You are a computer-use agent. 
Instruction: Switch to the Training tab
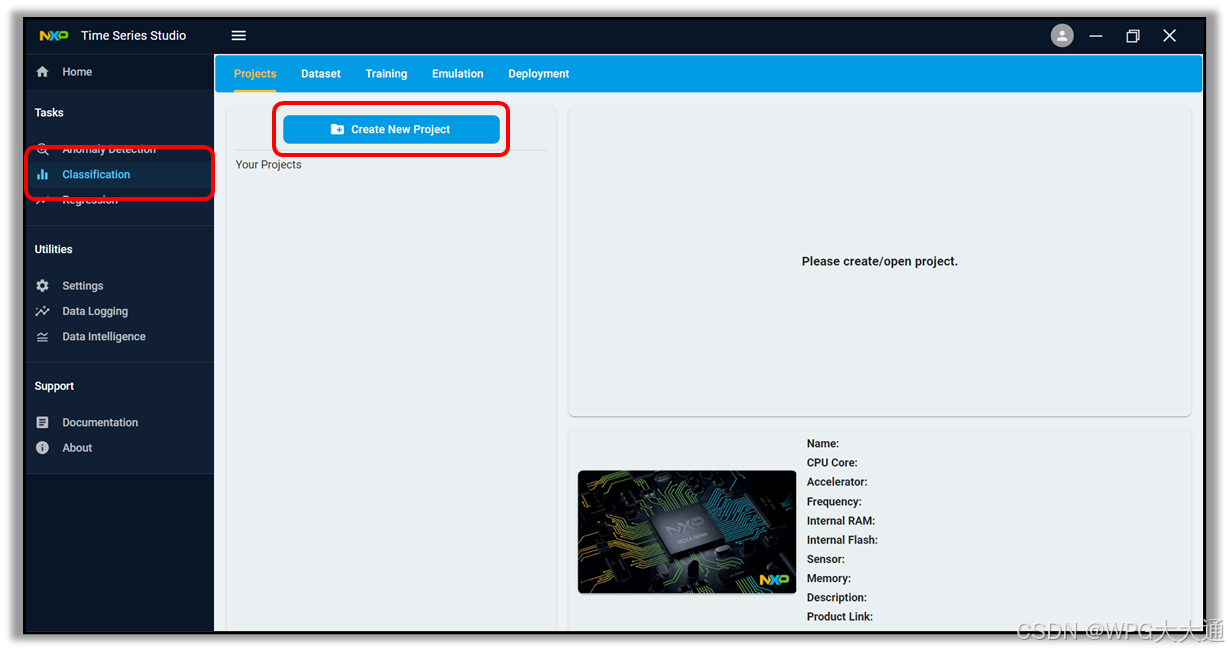pos(386,74)
